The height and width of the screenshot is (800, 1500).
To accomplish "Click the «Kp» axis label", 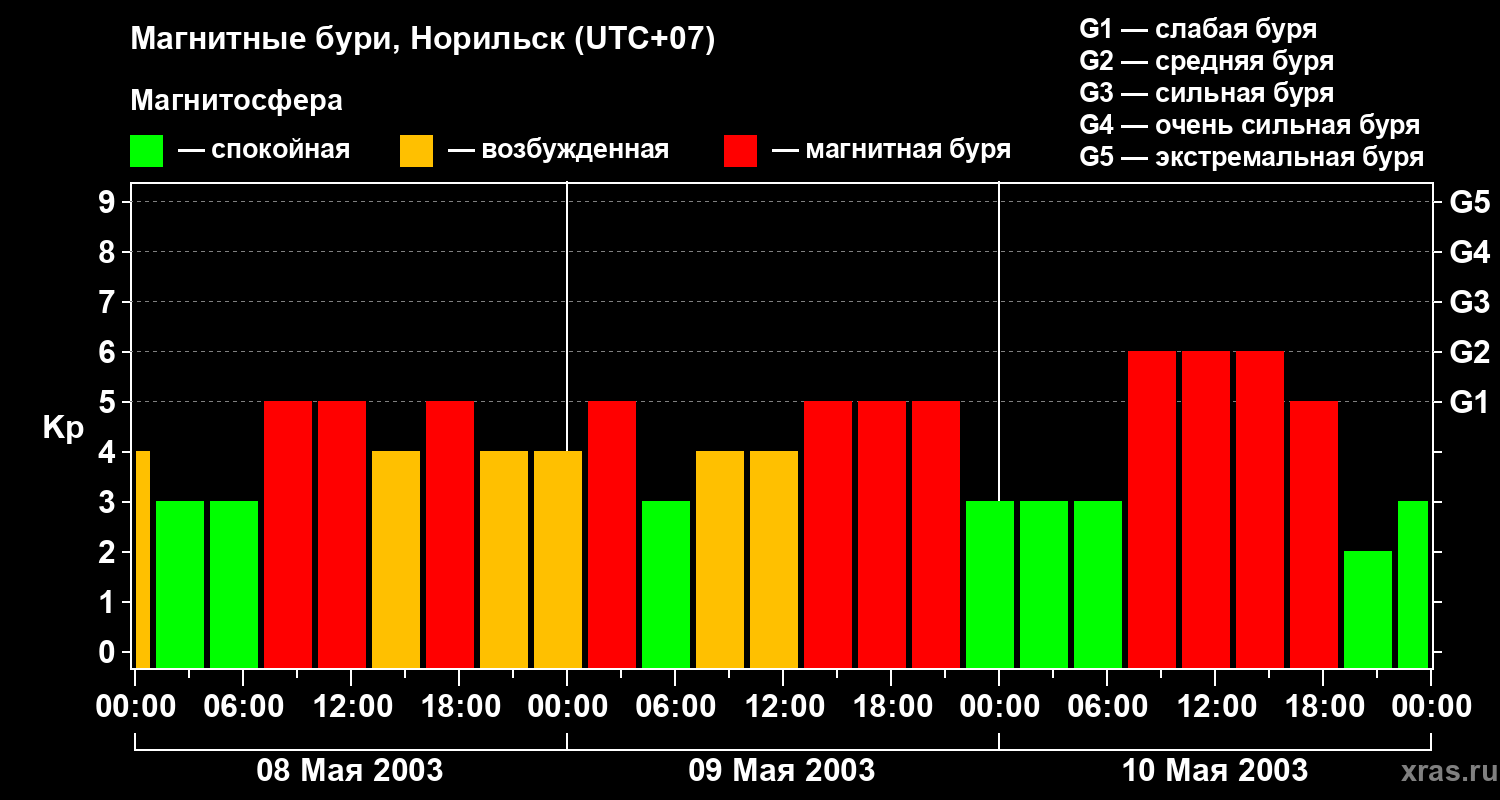I will click(63, 429).
